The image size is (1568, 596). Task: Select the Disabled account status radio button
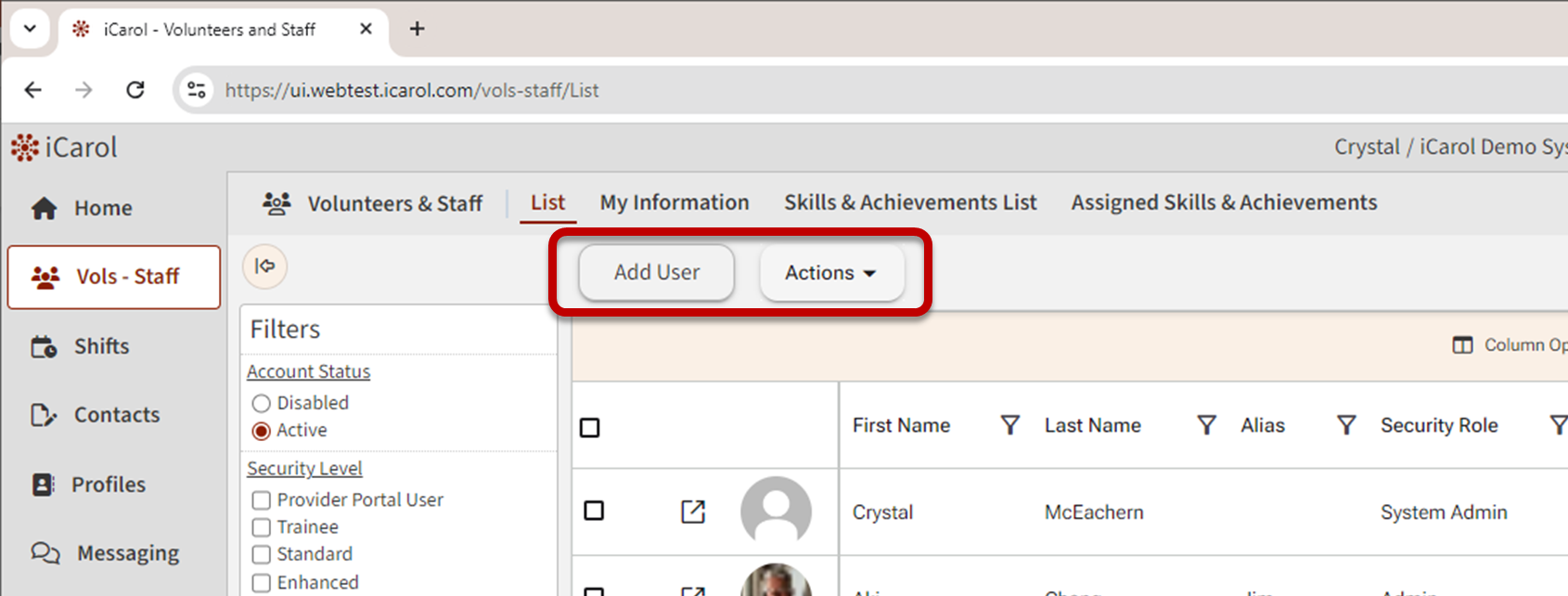[x=262, y=404]
